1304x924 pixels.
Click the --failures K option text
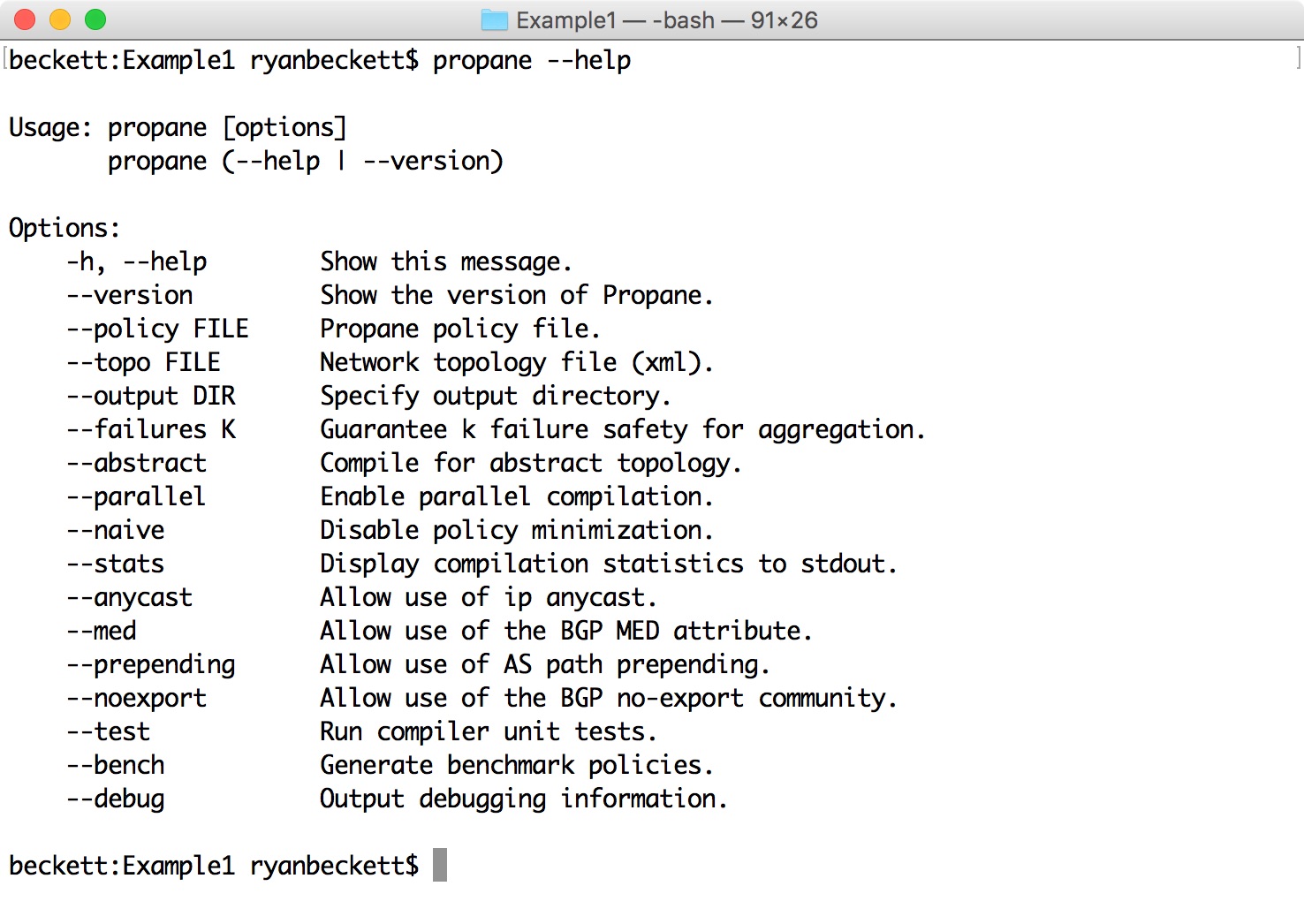pos(150,429)
